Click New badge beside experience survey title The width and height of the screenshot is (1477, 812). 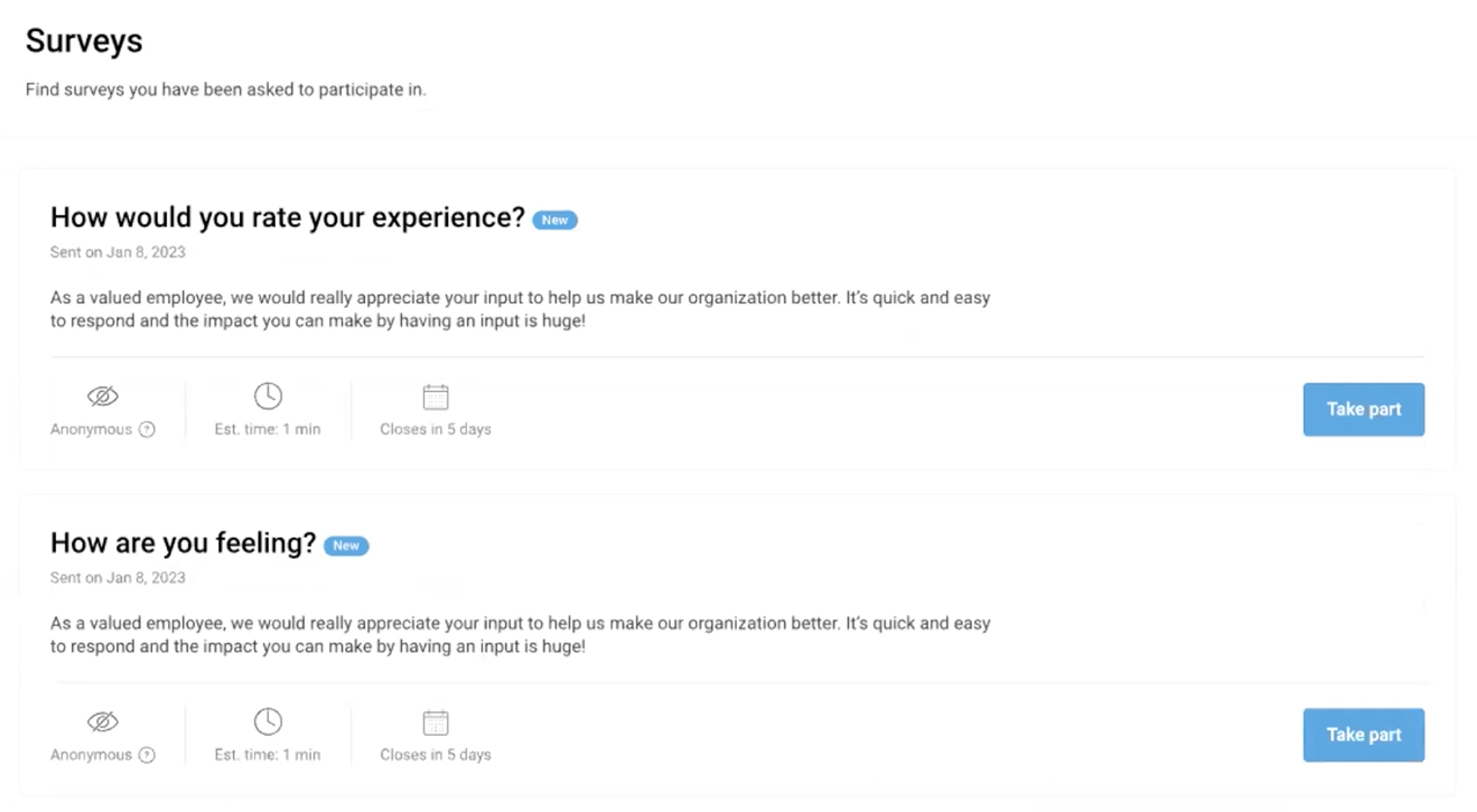coord(554,220)
